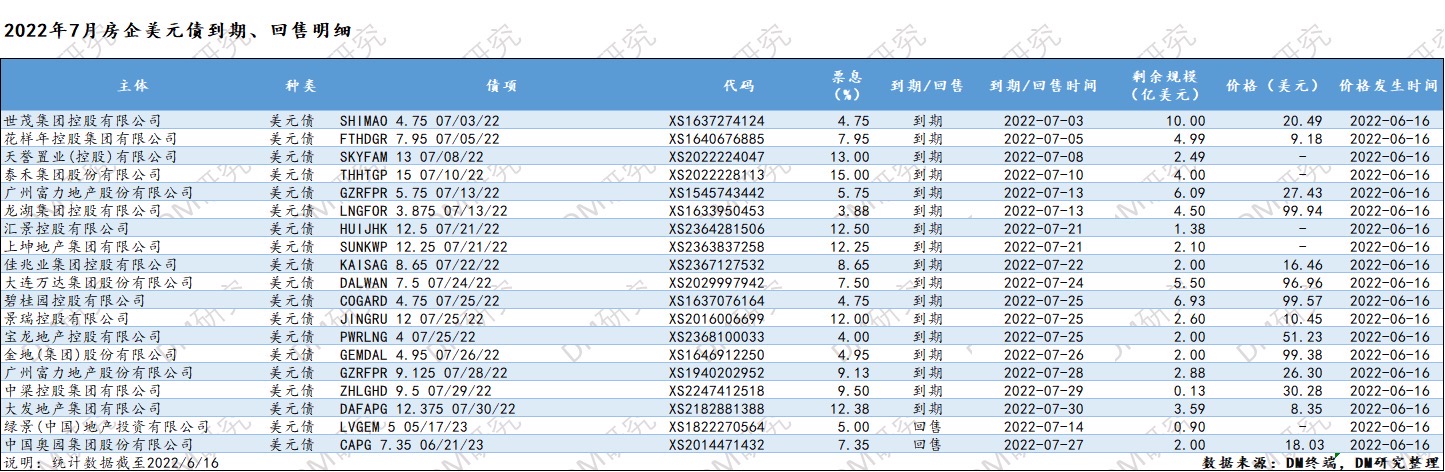Click the 票息 (%) column header
The height and width of the screenshot is (472, 1445).
(847, 86)
